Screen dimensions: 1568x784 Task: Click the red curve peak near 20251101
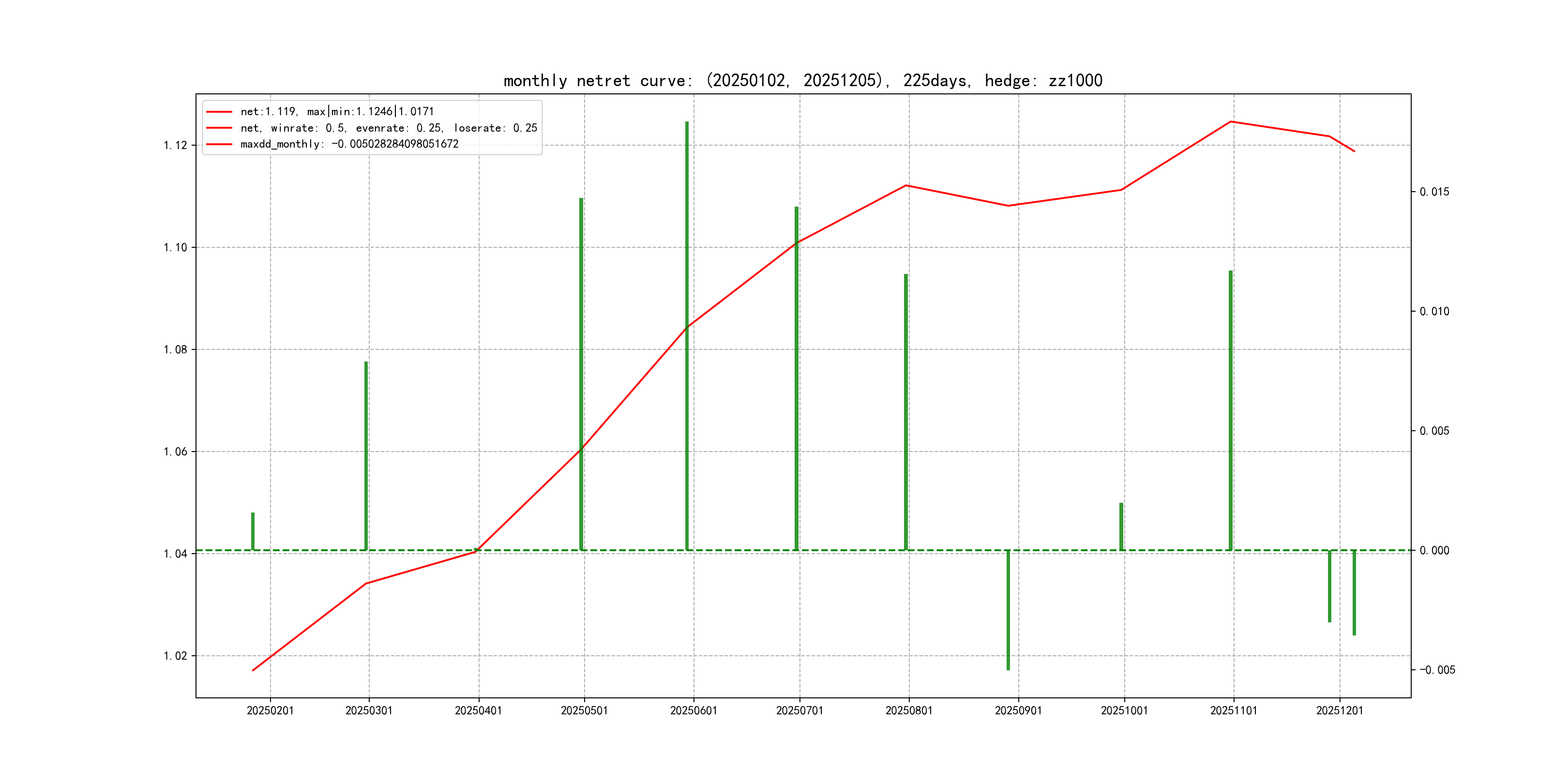[1230, 122]
